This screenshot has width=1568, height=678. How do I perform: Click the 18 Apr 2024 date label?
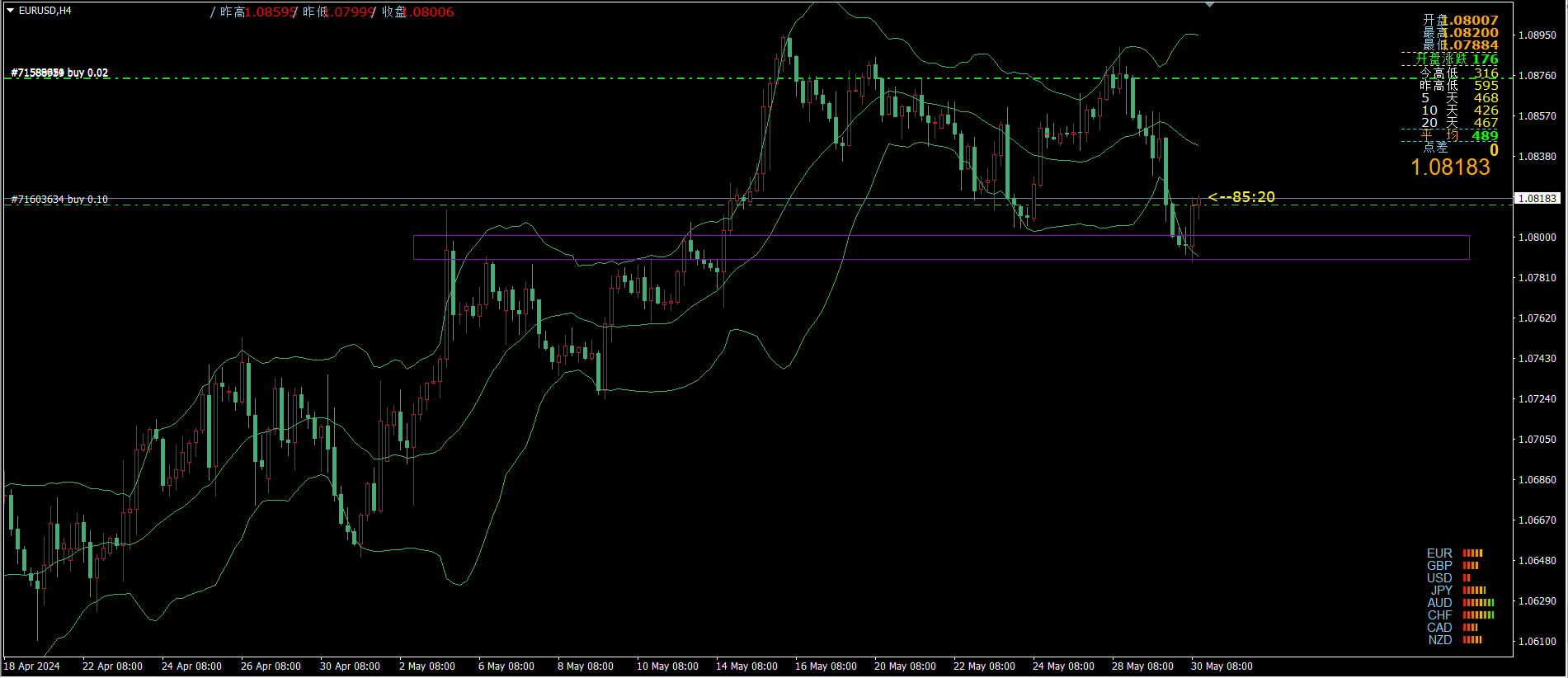pyautogui.click(x=32, y=666)
